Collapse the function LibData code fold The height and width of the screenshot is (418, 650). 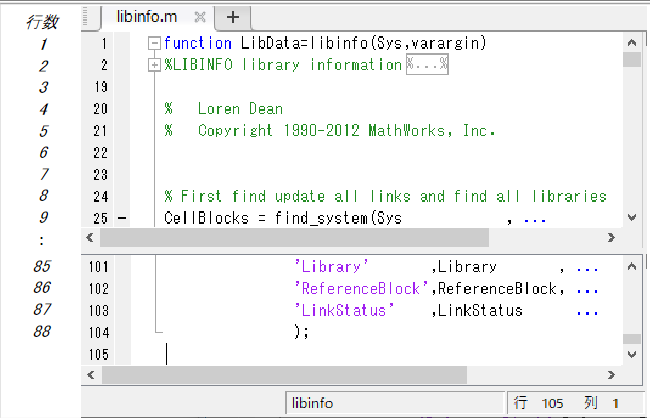click(x=153, y=43)
